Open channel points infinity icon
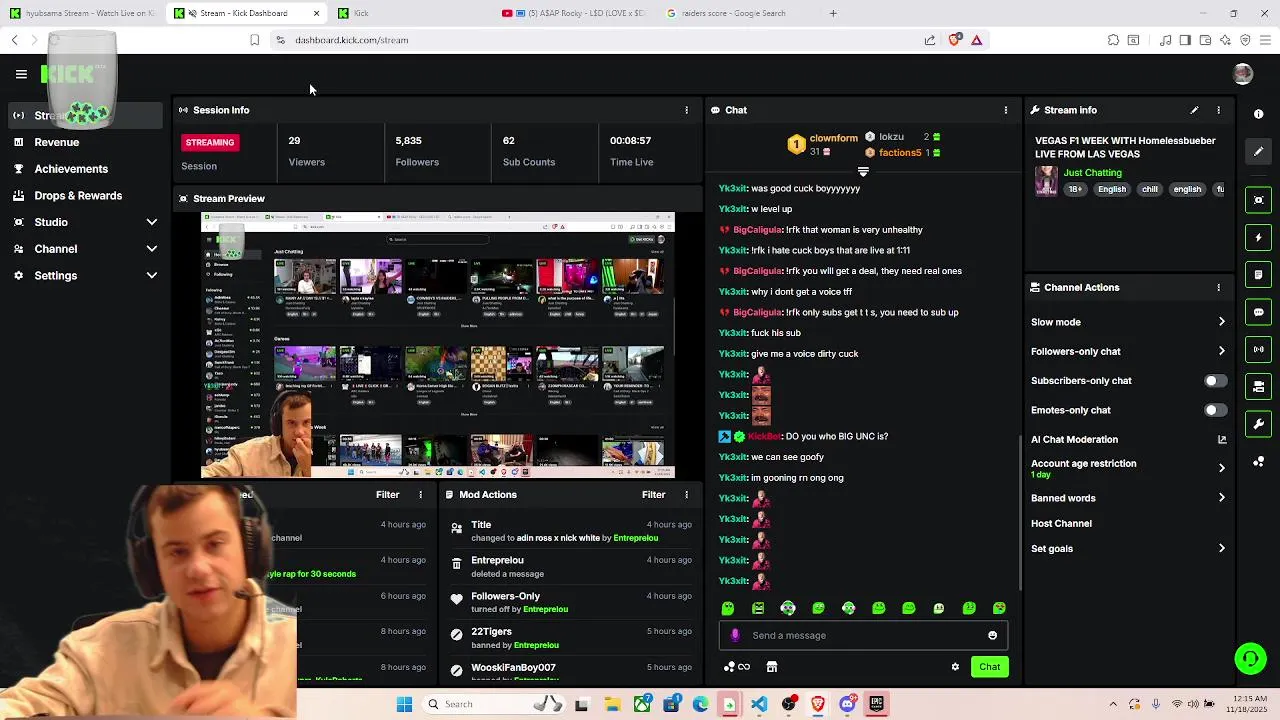Viewport: 1280px width, 720px height. (737, 667)
